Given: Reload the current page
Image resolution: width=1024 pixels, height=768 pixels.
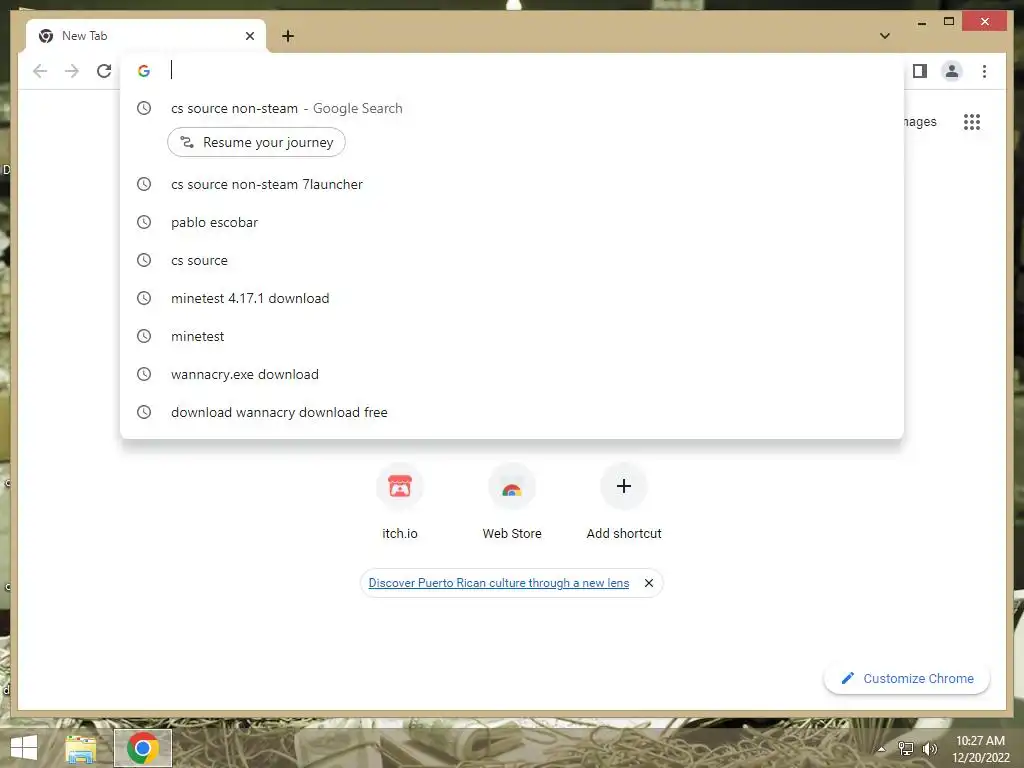Looking at the screenshot, I should pos(104,71).
